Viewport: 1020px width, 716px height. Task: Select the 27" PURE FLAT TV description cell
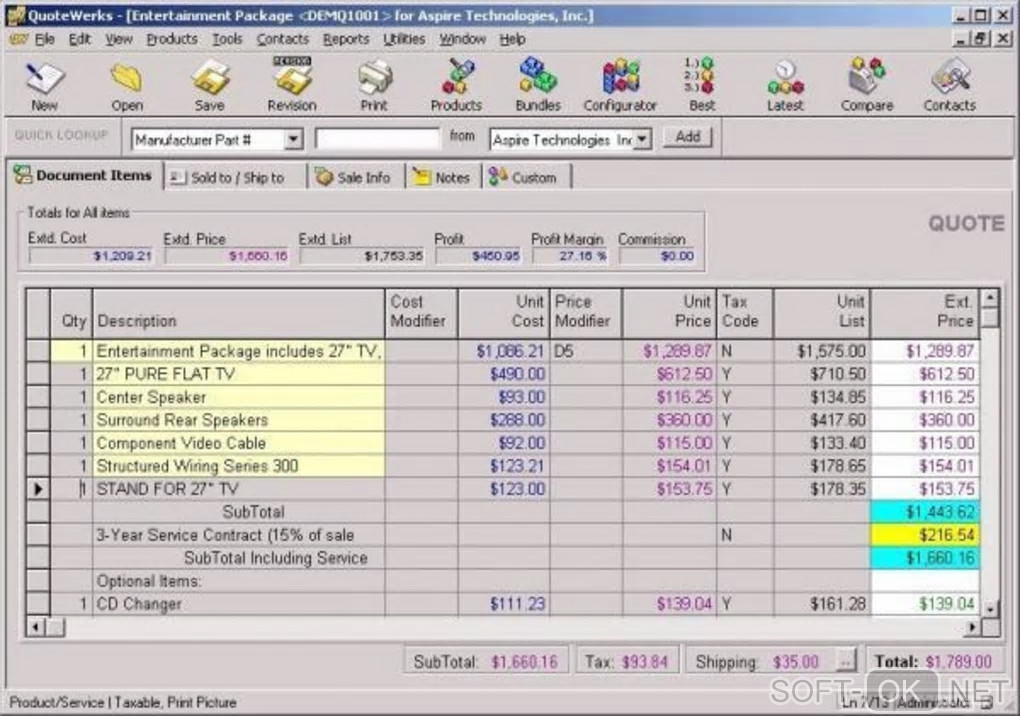click(x=239, y=374)
